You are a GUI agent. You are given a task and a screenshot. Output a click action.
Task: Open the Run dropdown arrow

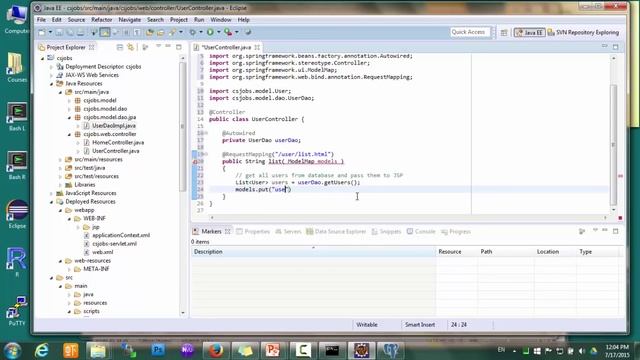[x=218, y=32]
